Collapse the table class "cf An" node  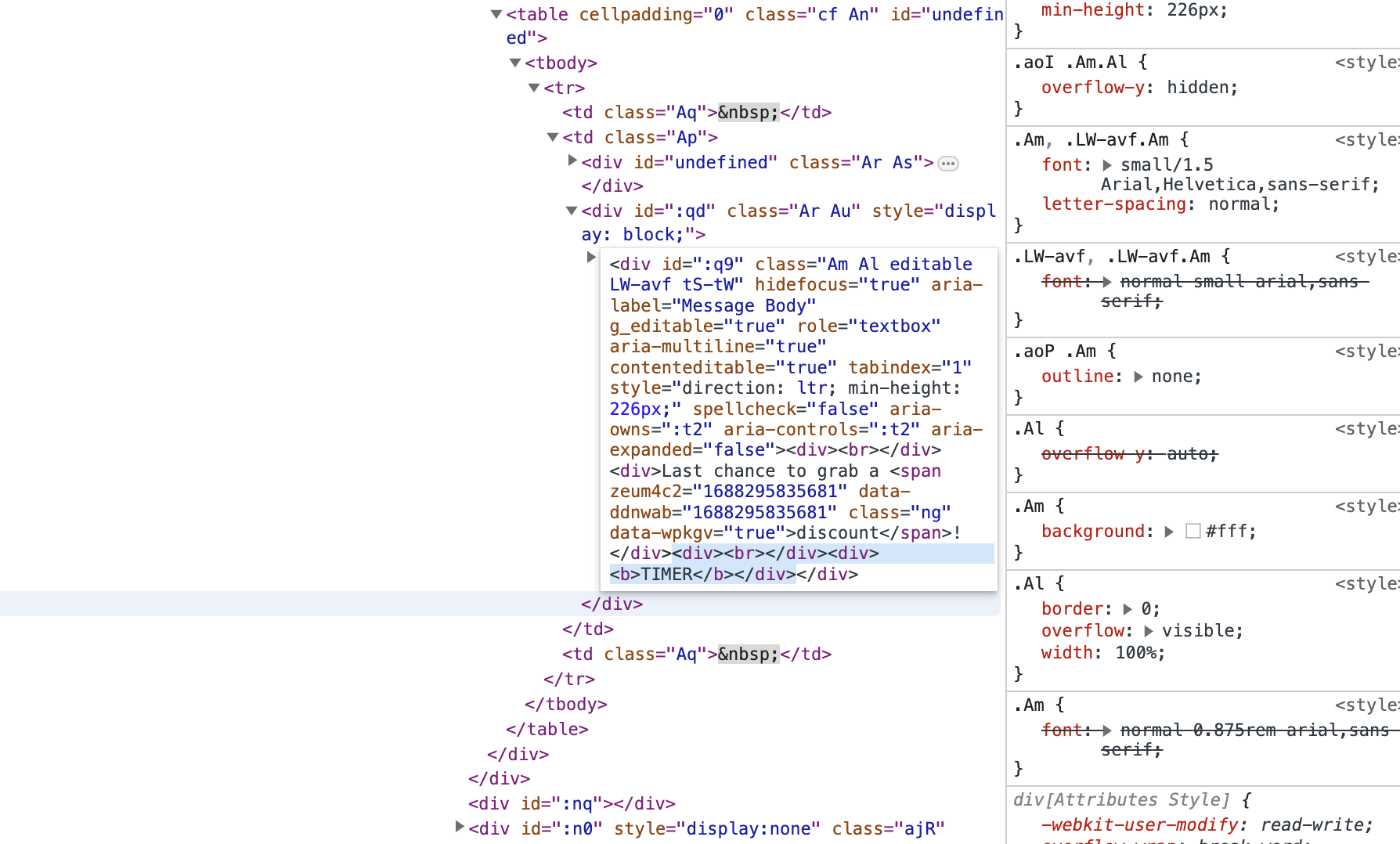tap(496, 14)
